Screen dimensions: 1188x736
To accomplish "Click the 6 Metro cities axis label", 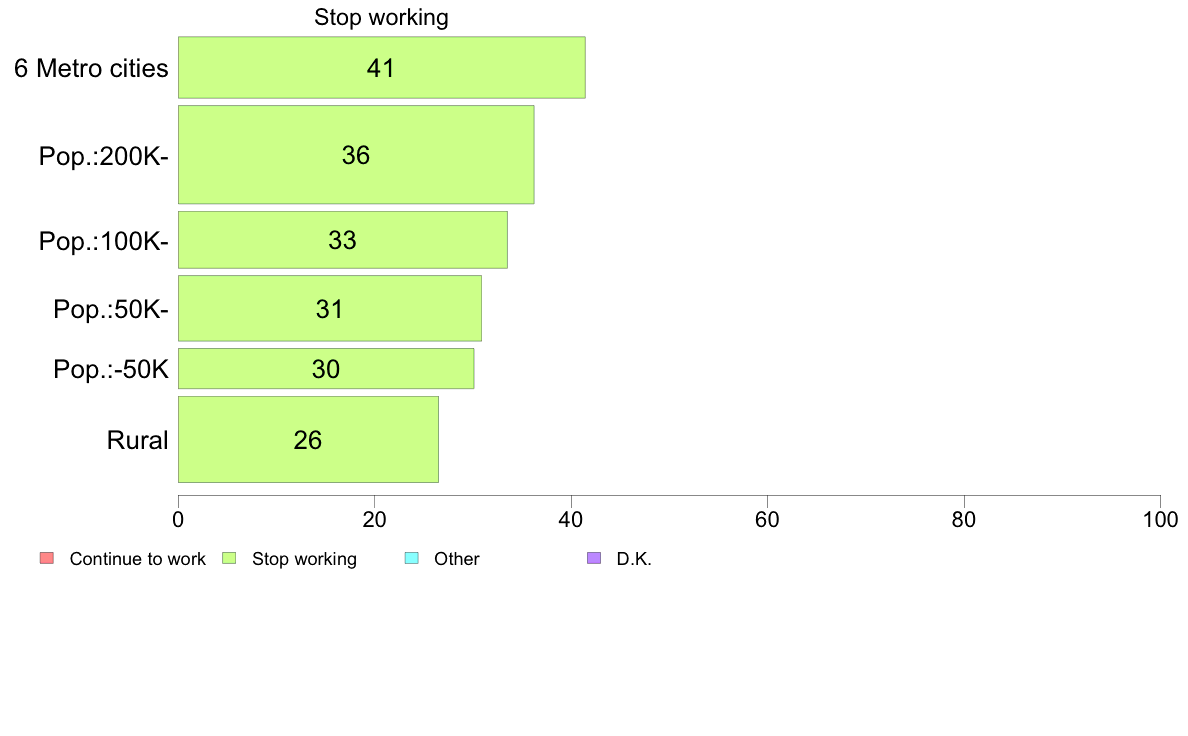I will pos(91,68).
